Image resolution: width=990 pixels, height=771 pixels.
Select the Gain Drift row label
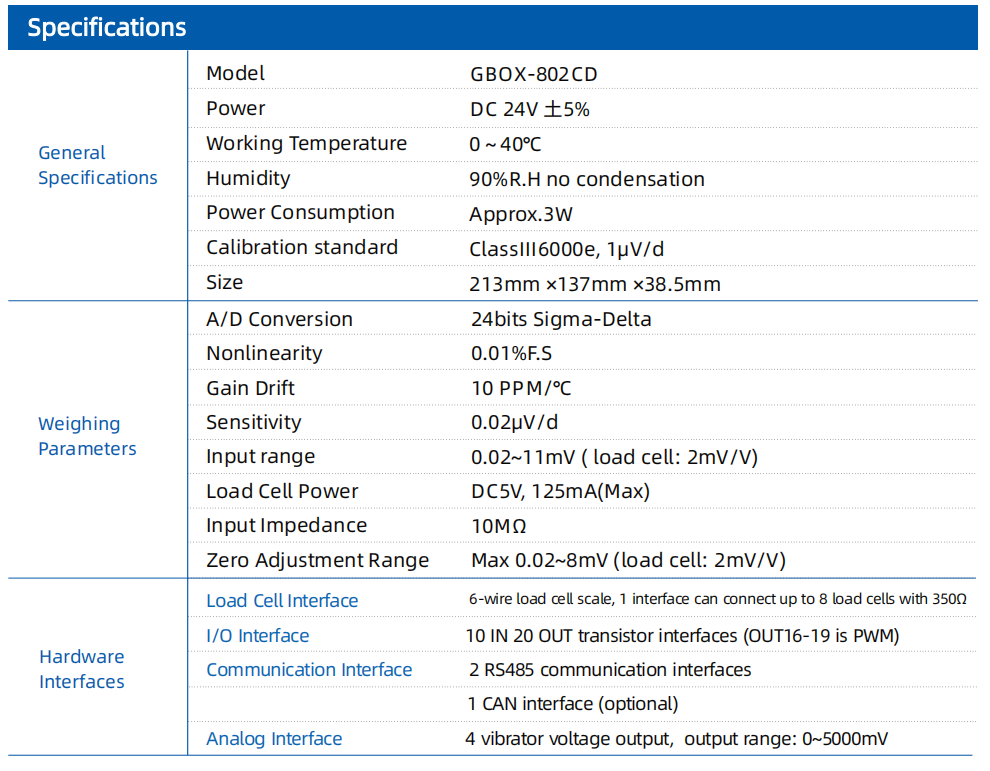[x=251, y=388]
